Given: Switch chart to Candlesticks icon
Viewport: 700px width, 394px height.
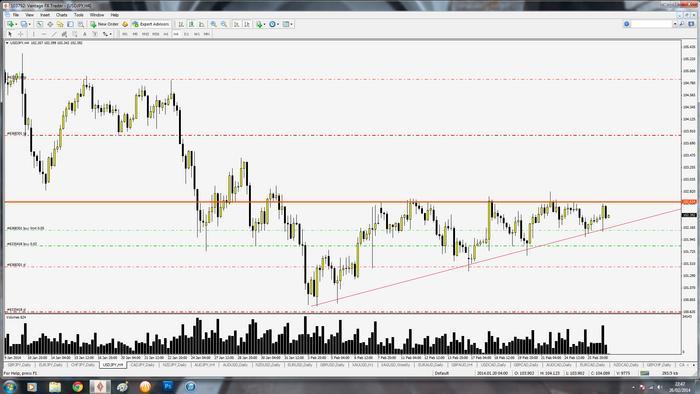Looking at the screenshot, I should (x=192, y=24).
